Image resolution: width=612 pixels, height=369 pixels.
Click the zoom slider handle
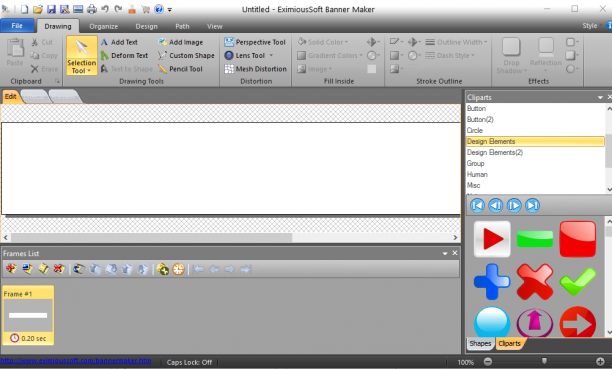click(x=544, y=361)
